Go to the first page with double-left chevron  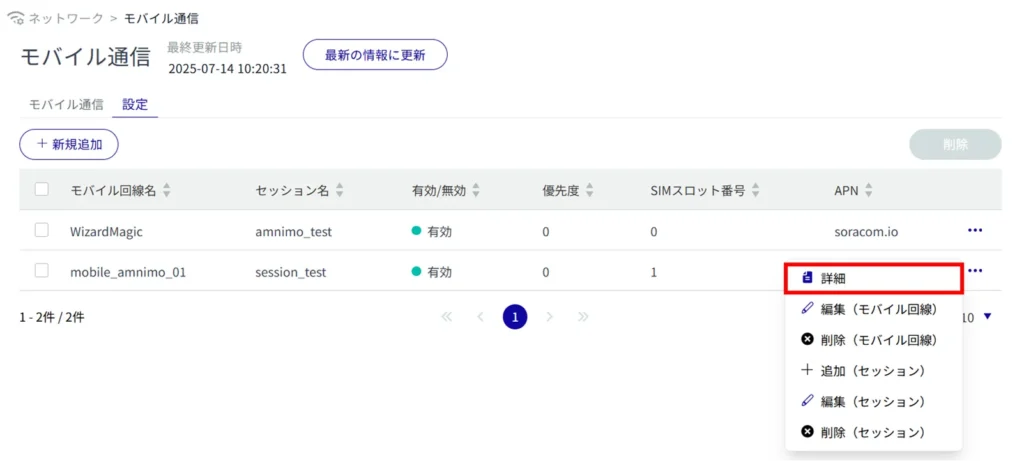click(x=447, y=317)
